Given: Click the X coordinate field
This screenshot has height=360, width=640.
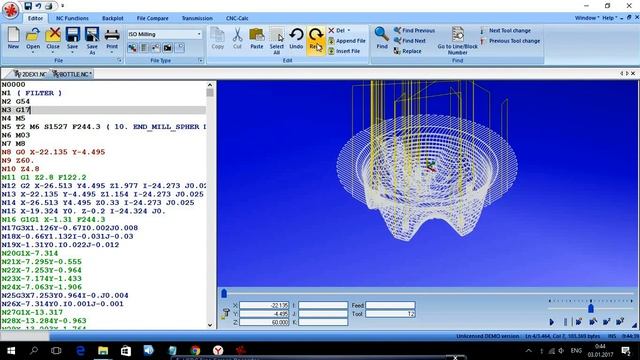Looking at the screenshot, I should point(264,305).
